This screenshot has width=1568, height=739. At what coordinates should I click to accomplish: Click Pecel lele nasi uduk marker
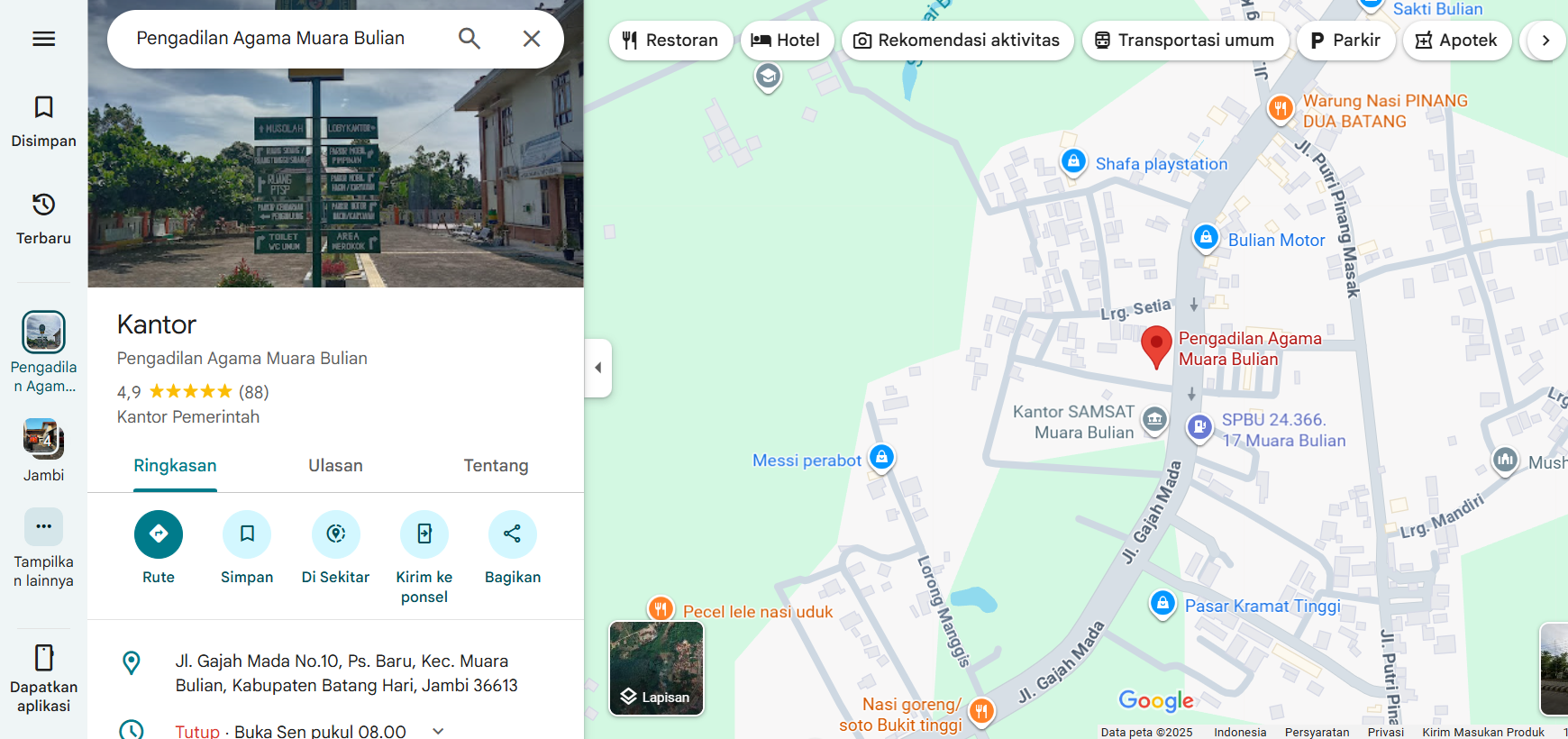[661, 609]
